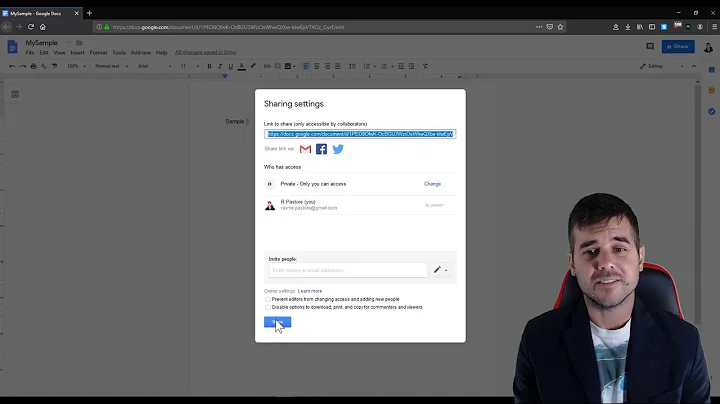This screenshot has height=404, width=720.
Task: Open the highlight color picker
Action: point(253,66)
